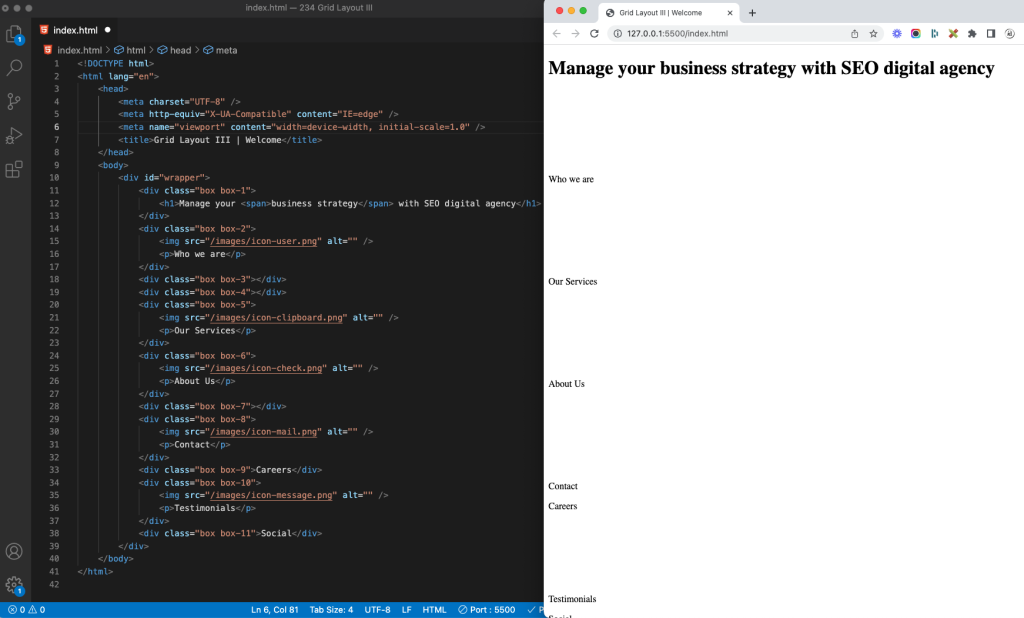
Task: Click the Ln 6, Col 81 status item
Action: (x=274, y=610)
